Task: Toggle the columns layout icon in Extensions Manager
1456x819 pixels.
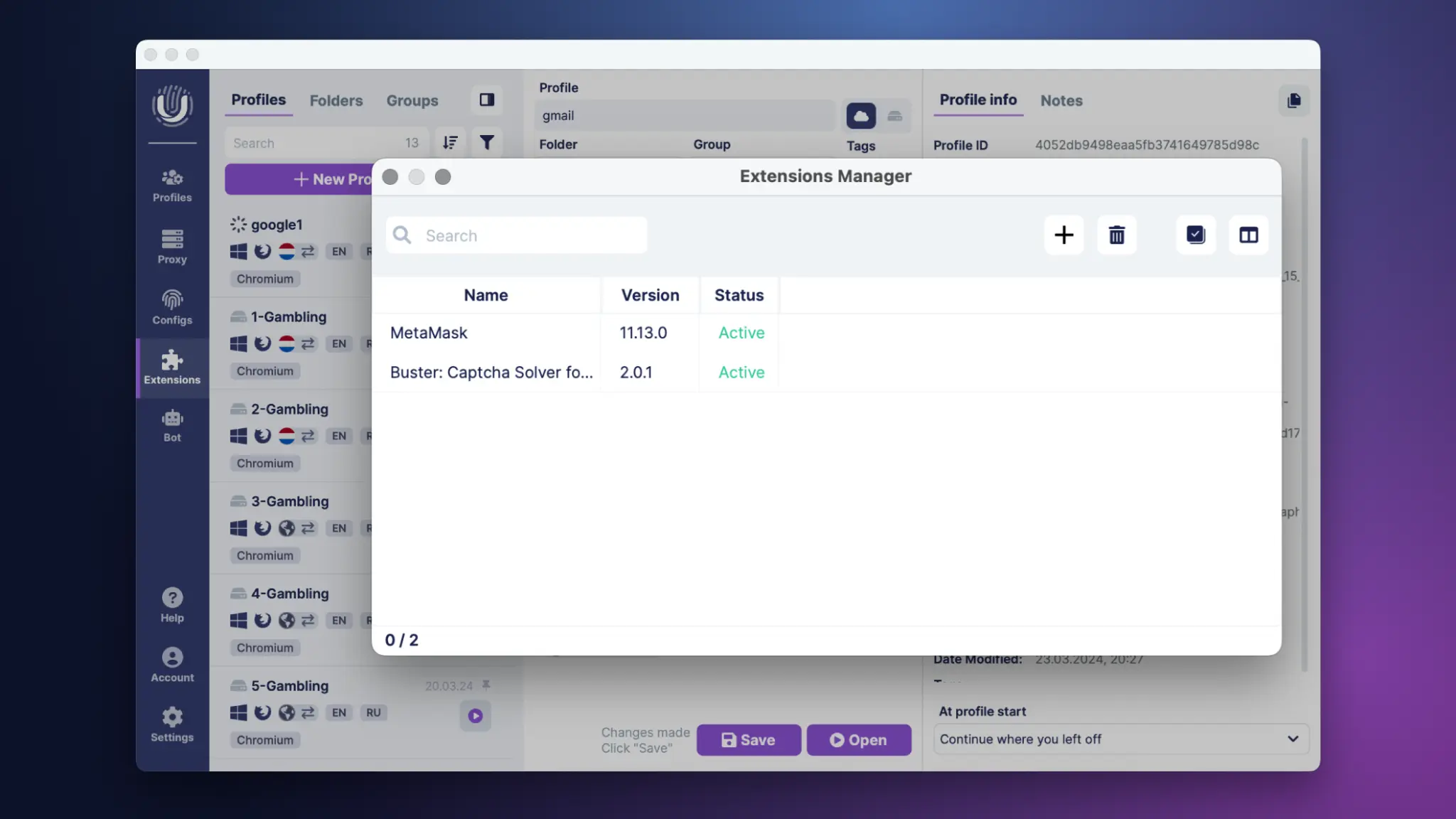Action: click(x=1248, y=235)
